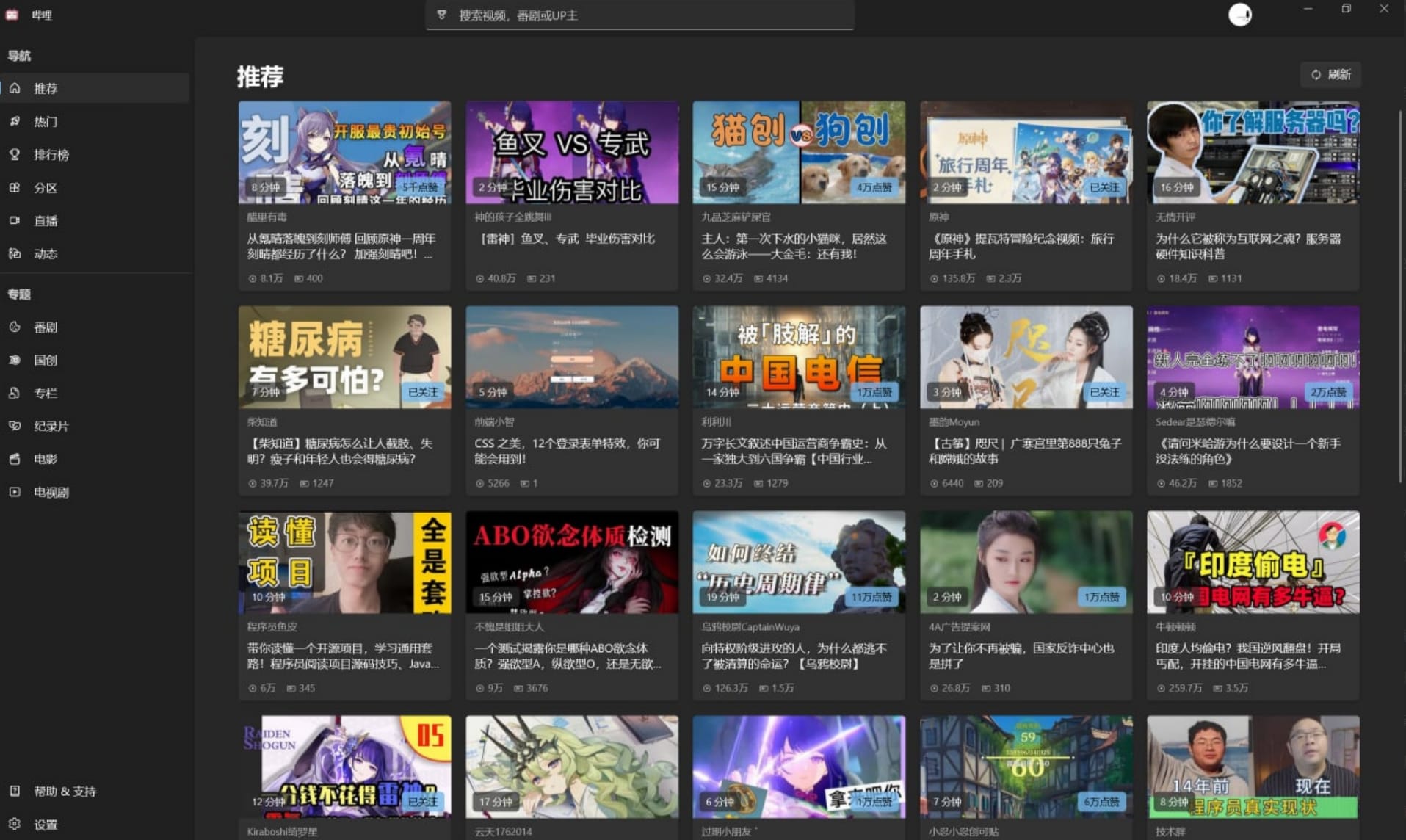The width and height of the screenshot is (1406, 840).
Task: Open the 猫创 vs 狗创 video thumbnail
Action: click(799, 153)
